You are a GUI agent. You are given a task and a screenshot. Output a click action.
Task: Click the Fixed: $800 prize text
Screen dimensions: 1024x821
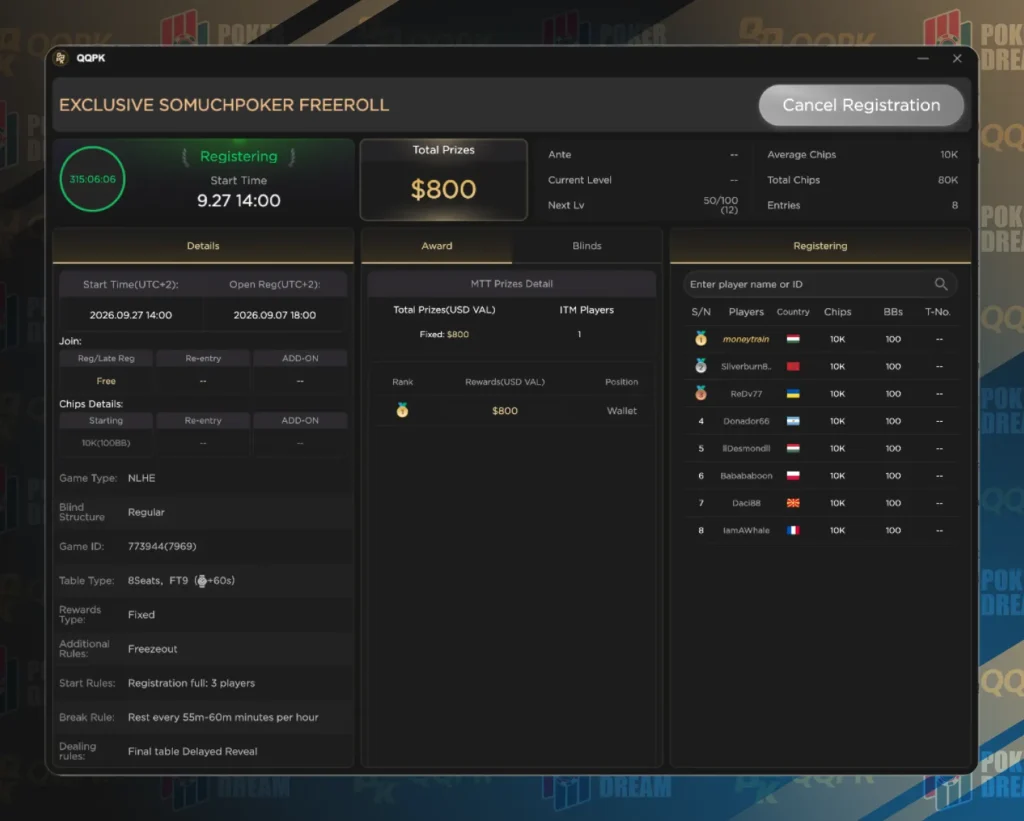[x=444, y=334]
